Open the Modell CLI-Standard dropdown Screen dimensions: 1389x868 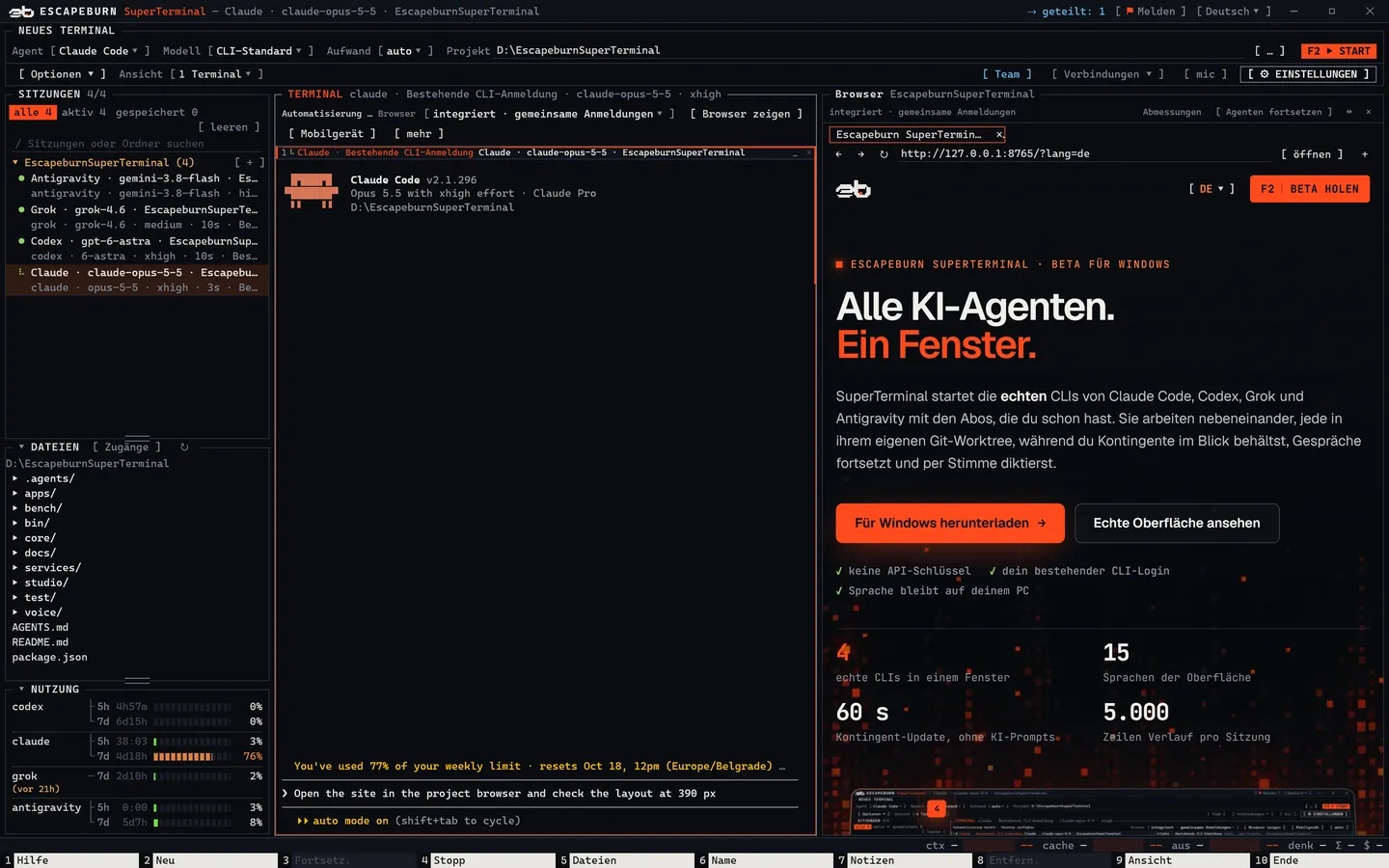pos(259,51)
